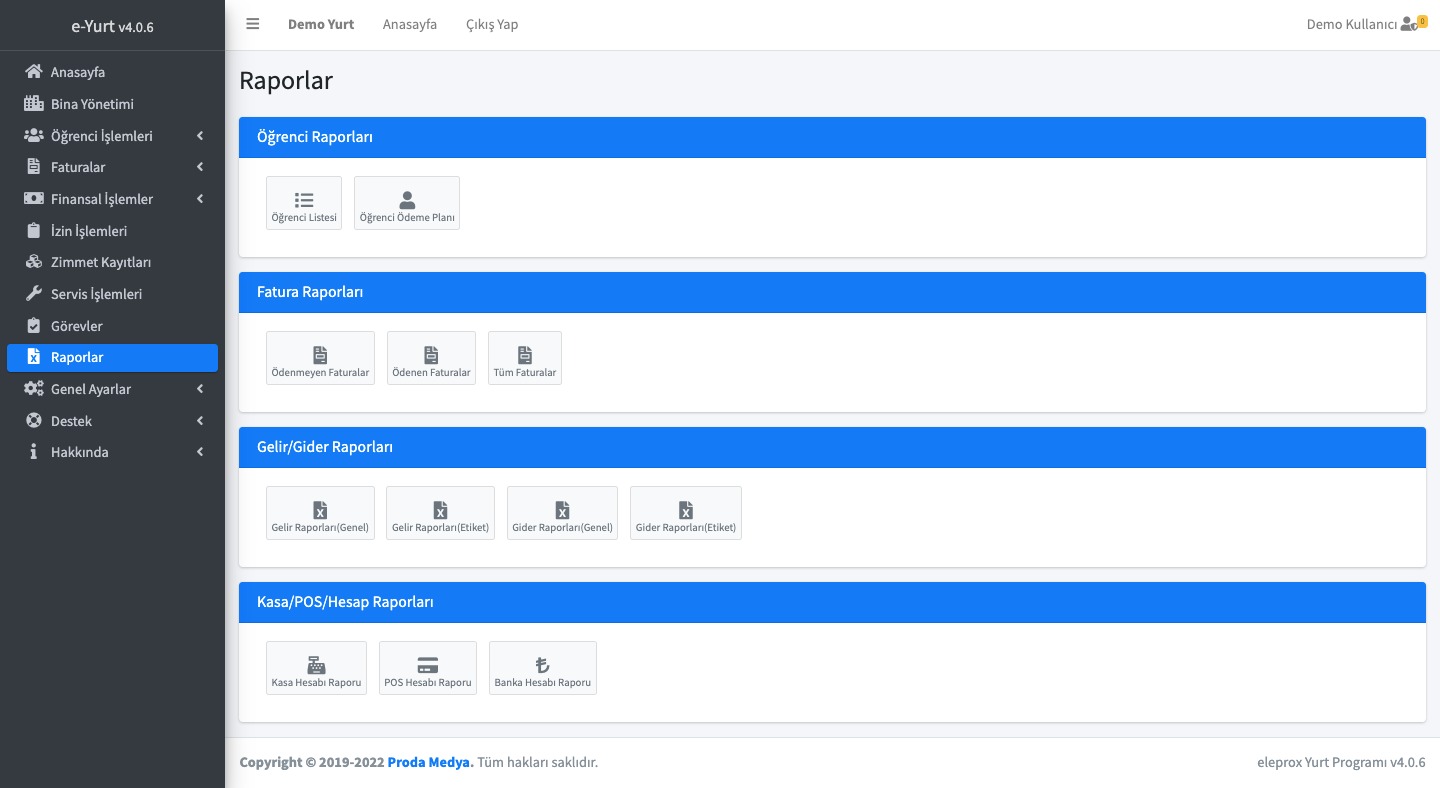Open the POS Hesabı Raporu

point(428,668)
